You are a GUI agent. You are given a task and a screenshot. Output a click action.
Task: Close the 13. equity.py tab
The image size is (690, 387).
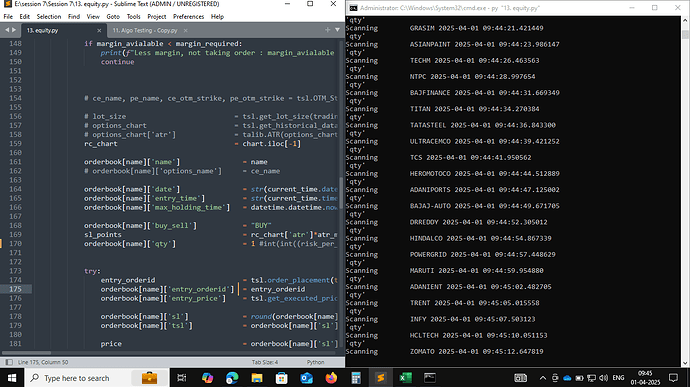(99, 30)
